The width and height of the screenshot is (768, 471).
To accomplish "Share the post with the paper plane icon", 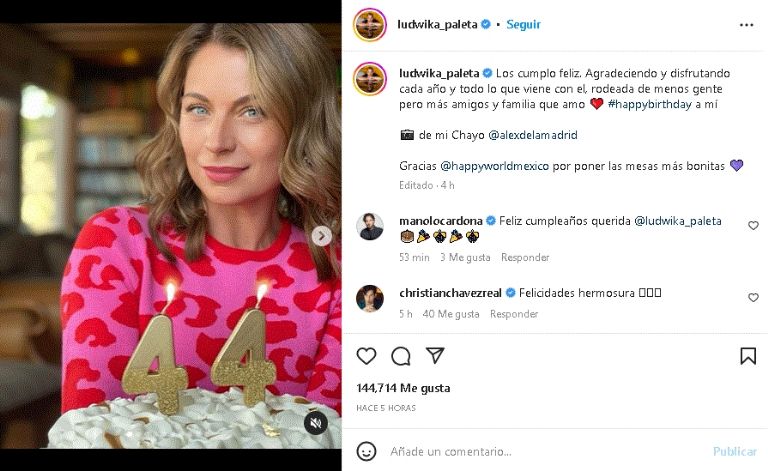I will click(435, 356).
